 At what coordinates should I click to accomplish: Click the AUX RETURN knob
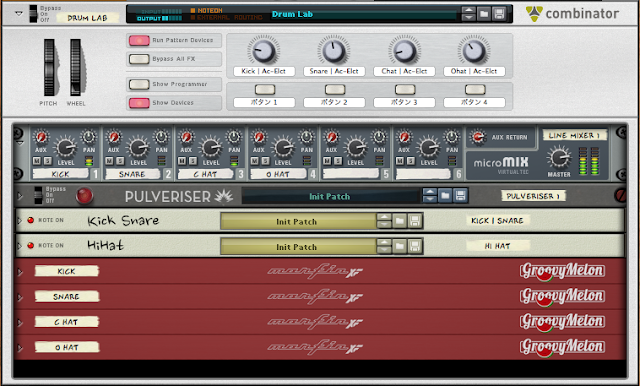pyautogui.click(x=478, y=138)
